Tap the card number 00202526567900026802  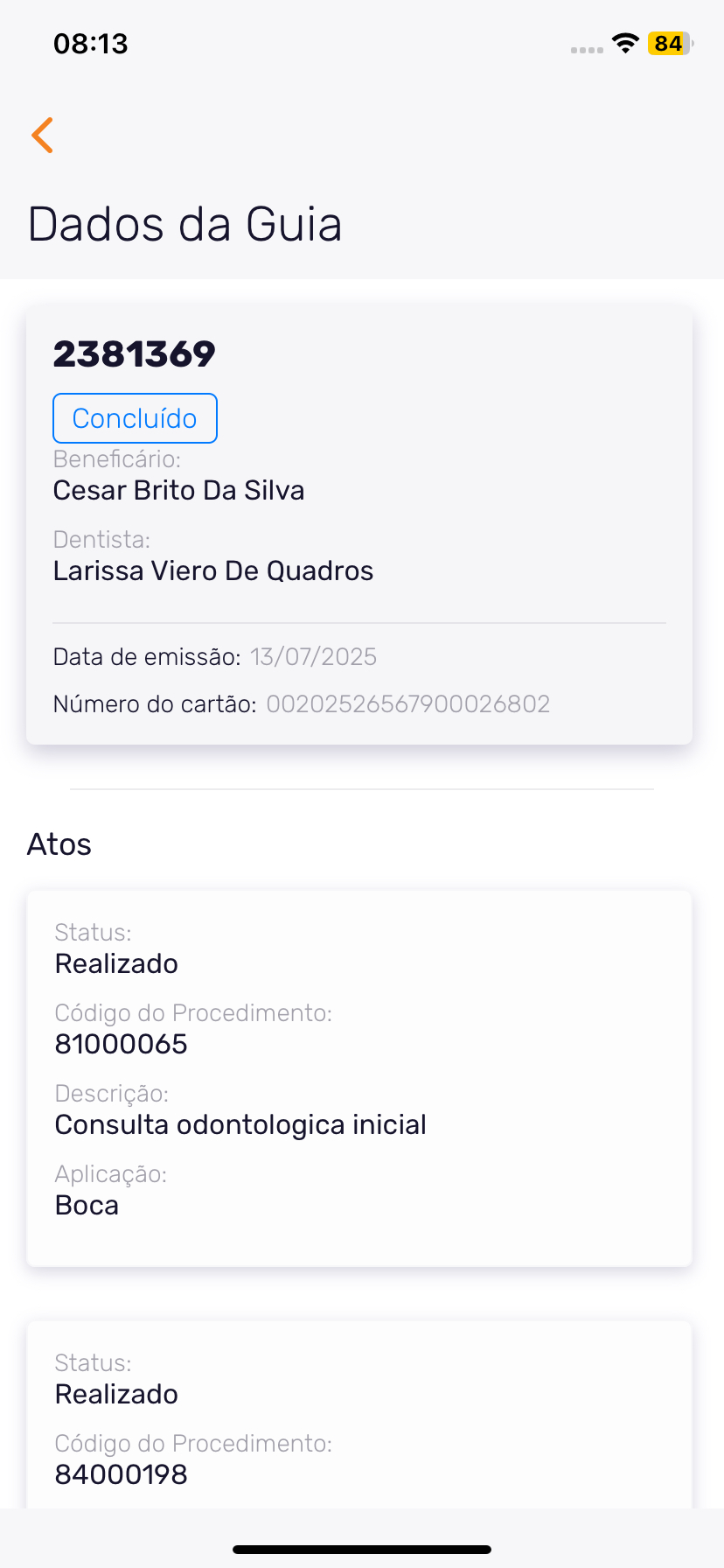click(x=408, y=704)
